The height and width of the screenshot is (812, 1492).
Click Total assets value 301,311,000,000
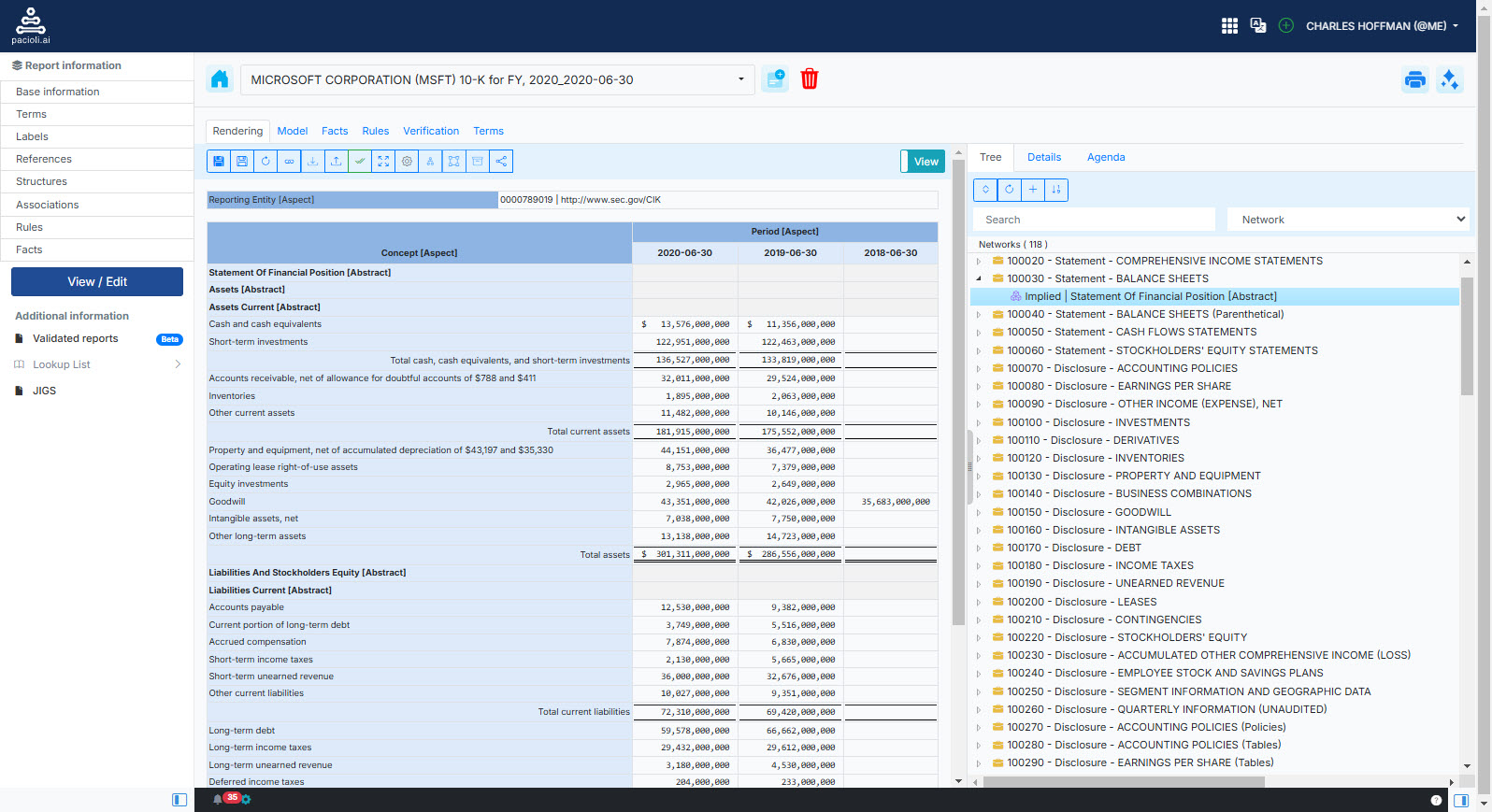[692, 554]
